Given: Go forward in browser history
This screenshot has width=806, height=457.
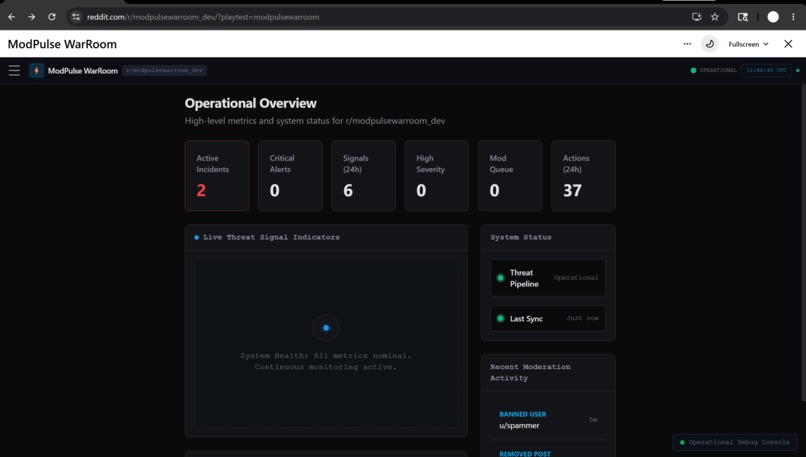Looking at the screenshot, I should coord(31,17).
